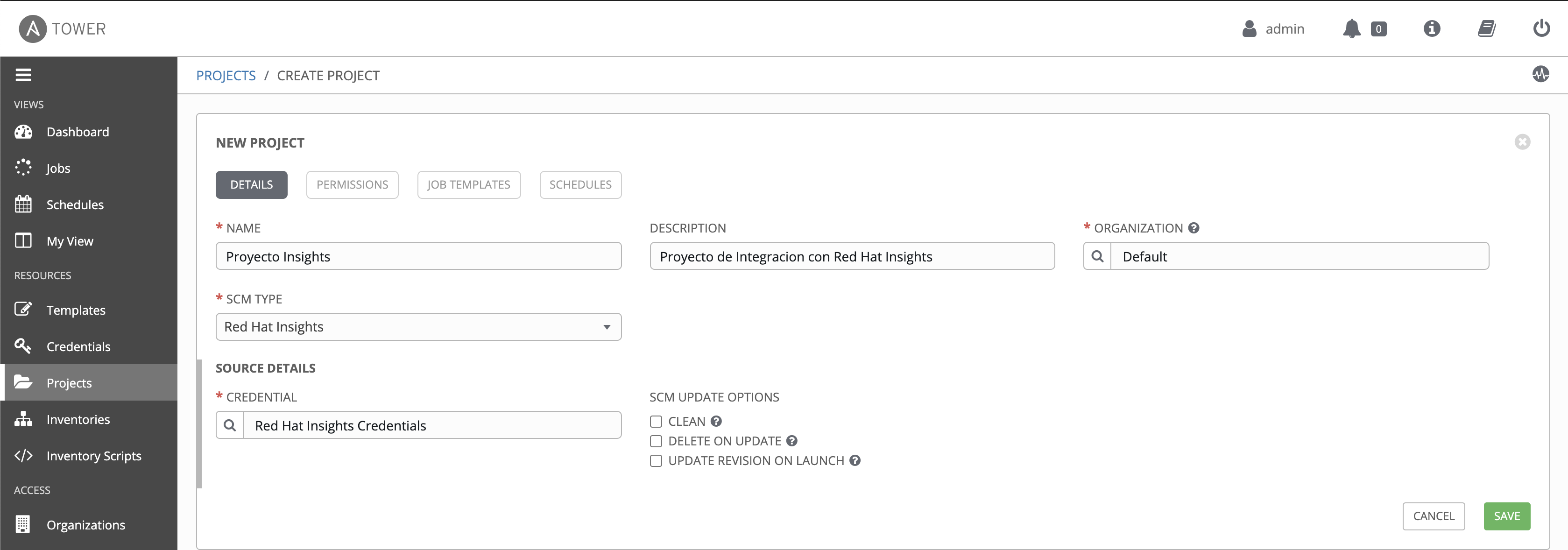The image size is (1568, 550).
Task: Click the Templates edit icon
Action: [23, 309]
